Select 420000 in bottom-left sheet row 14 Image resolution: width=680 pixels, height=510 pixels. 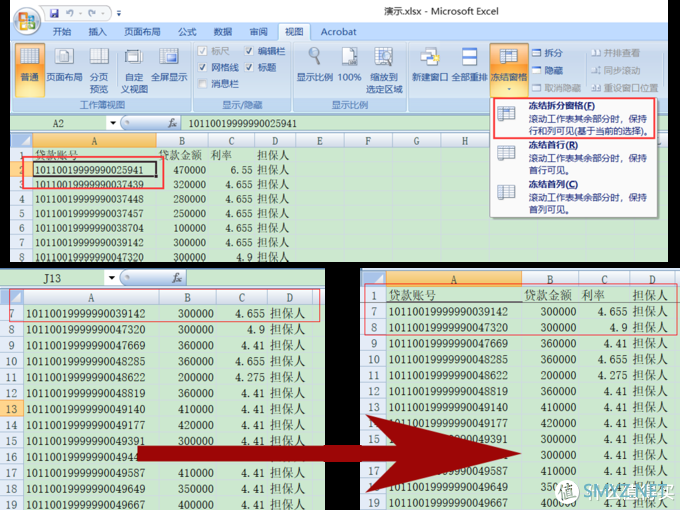click(187, 425)
